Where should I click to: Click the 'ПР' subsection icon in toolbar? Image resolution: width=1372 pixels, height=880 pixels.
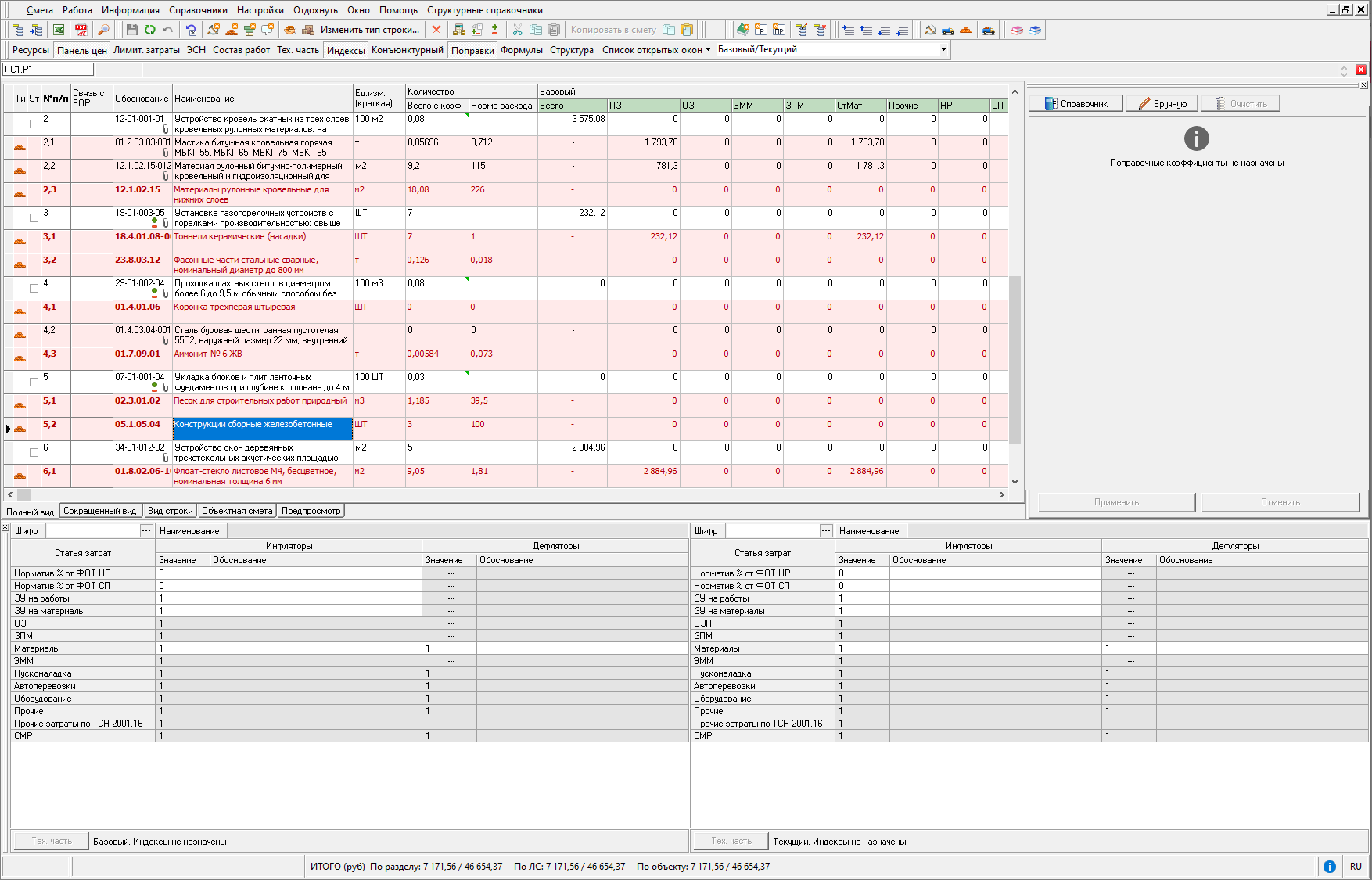778,30
